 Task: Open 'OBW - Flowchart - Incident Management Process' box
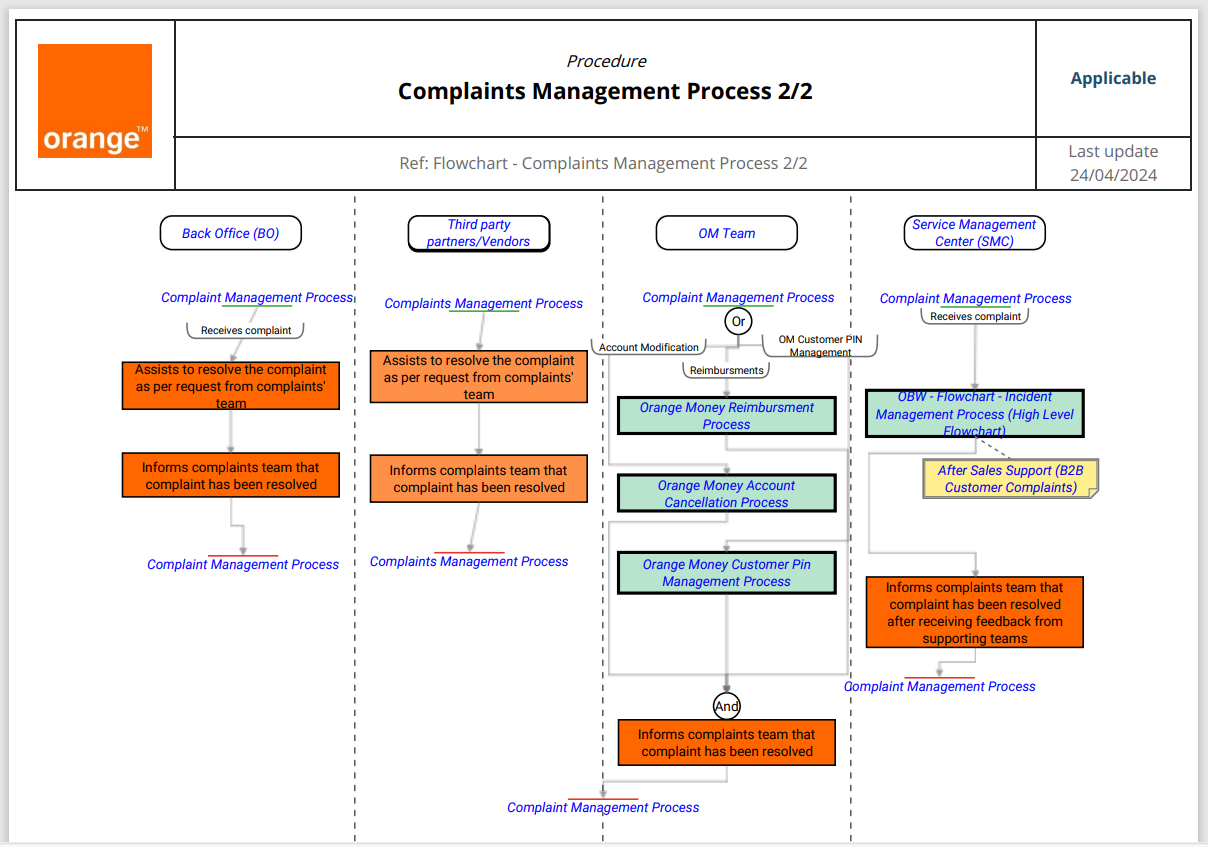coord(974,414)
